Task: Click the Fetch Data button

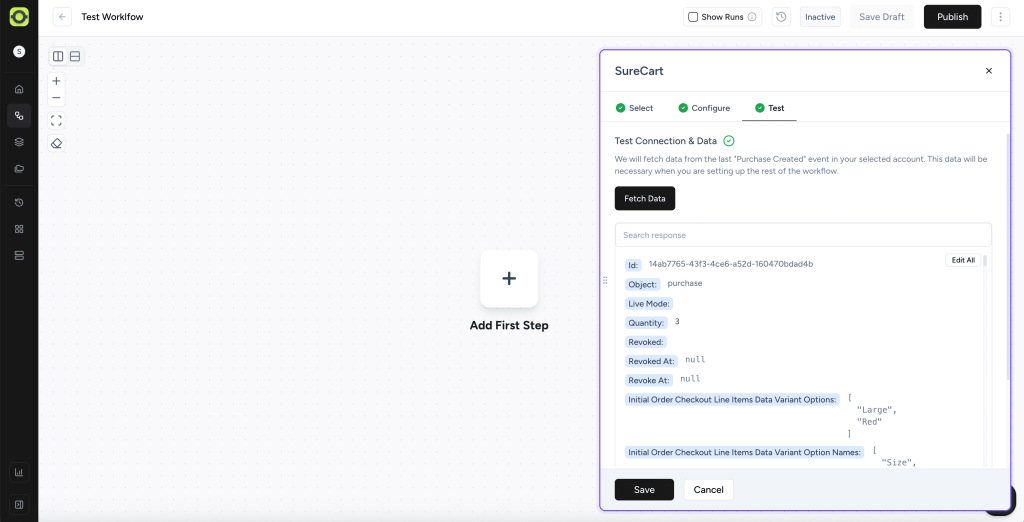Action: point(644,198)
